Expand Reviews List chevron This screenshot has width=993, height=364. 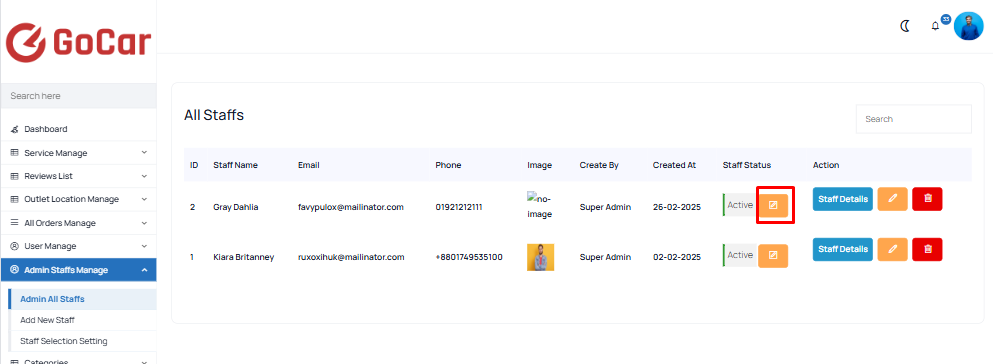click(144, 176)
